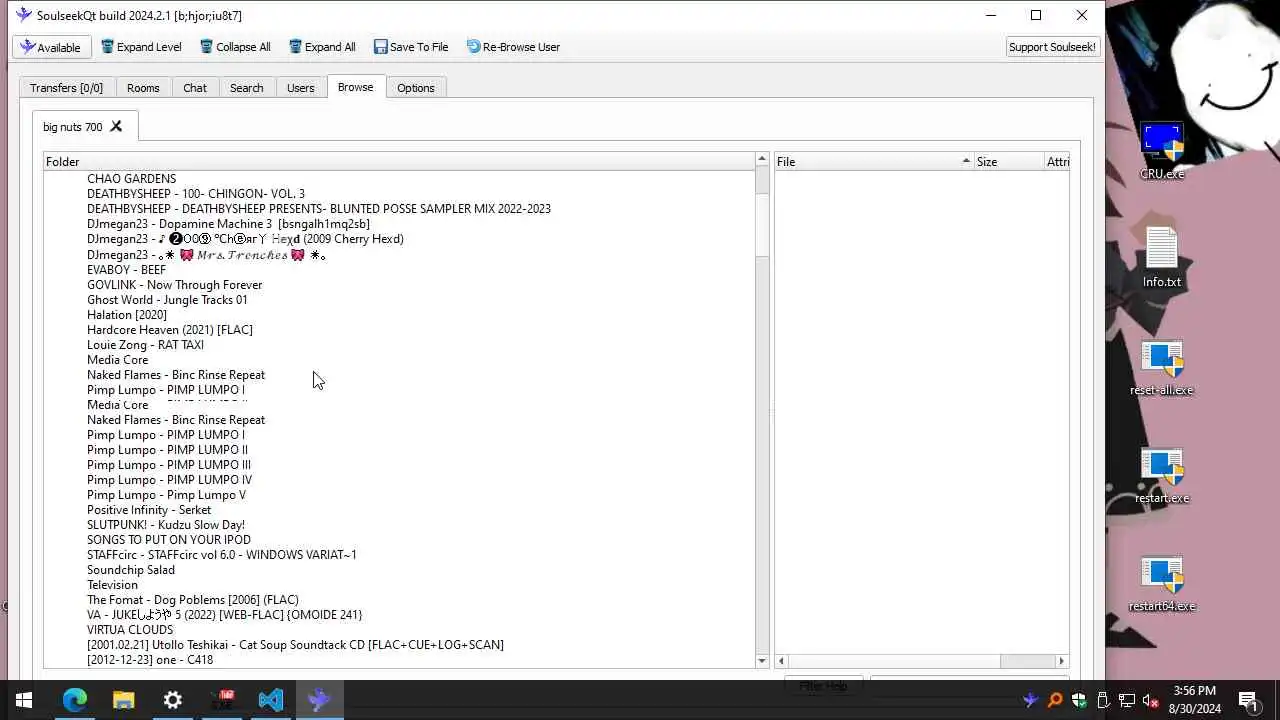Open the Windows Start menu

pos(24,700)
